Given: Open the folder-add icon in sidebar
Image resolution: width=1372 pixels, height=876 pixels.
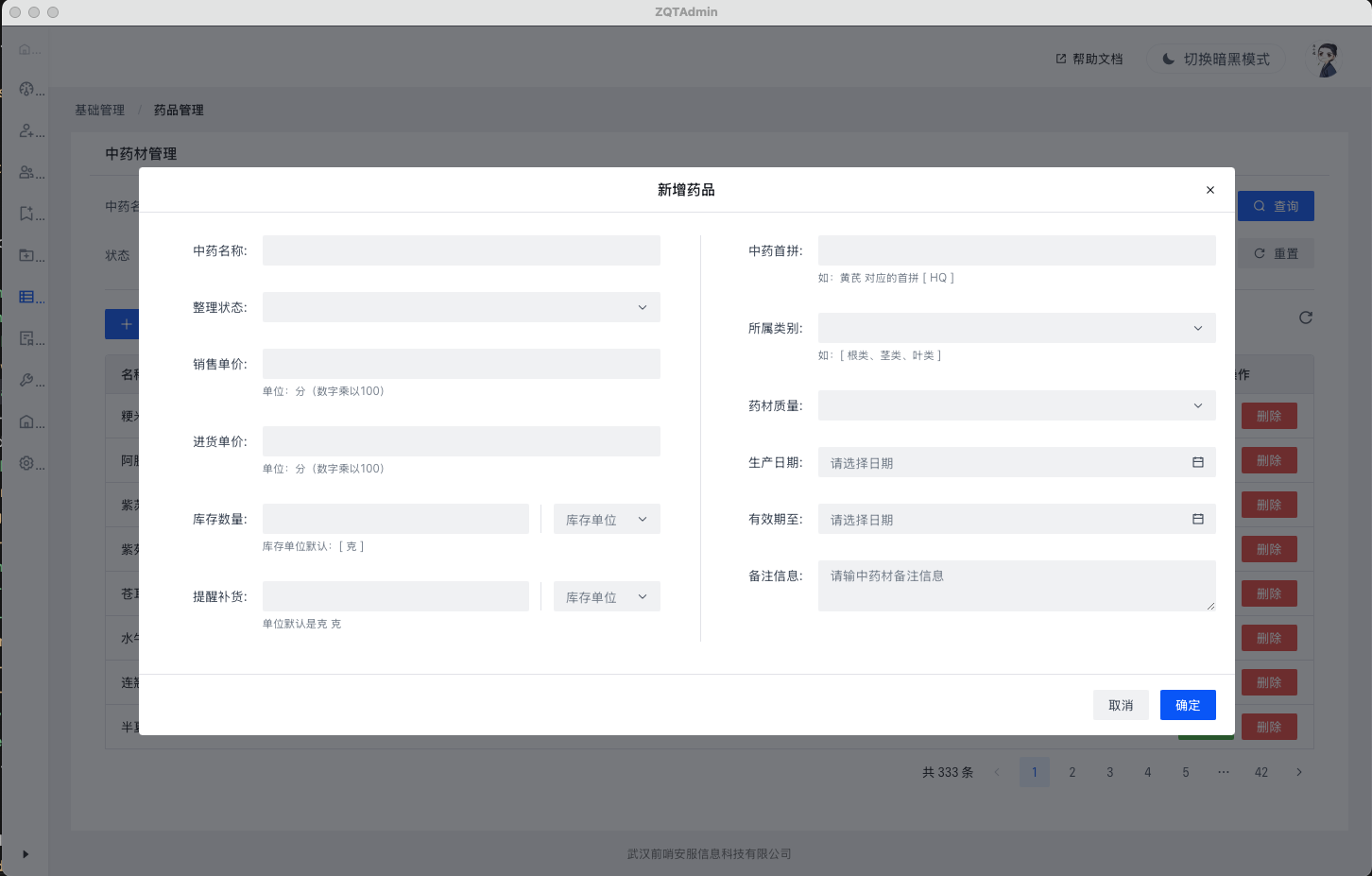Looking at the screenshot, I should (x=26, y=255).
